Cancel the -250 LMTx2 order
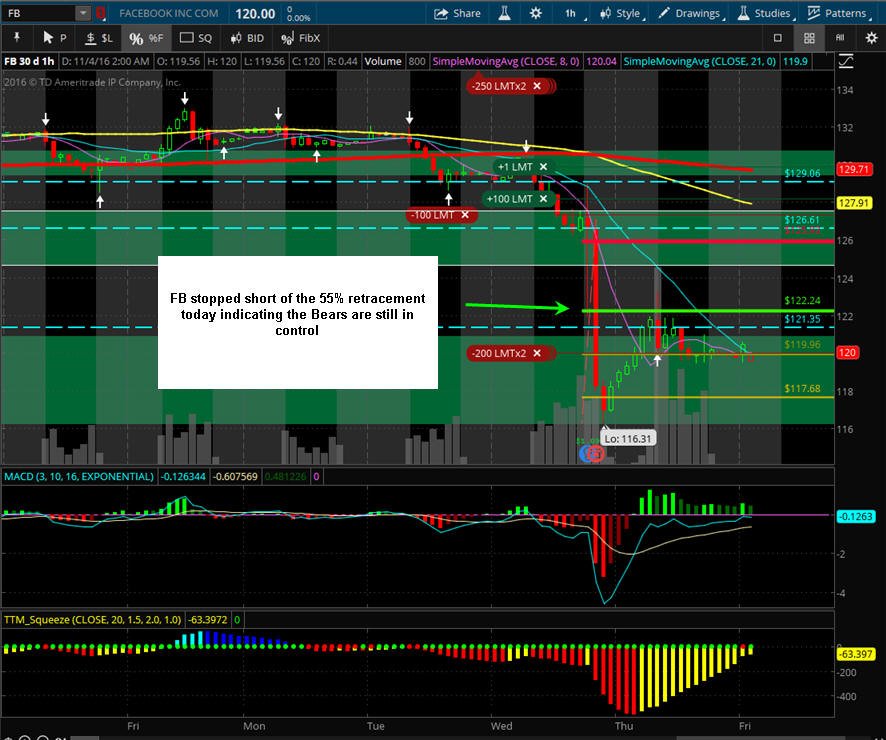The height and width of the screenshot is (740, 886). tap(537, 86)
